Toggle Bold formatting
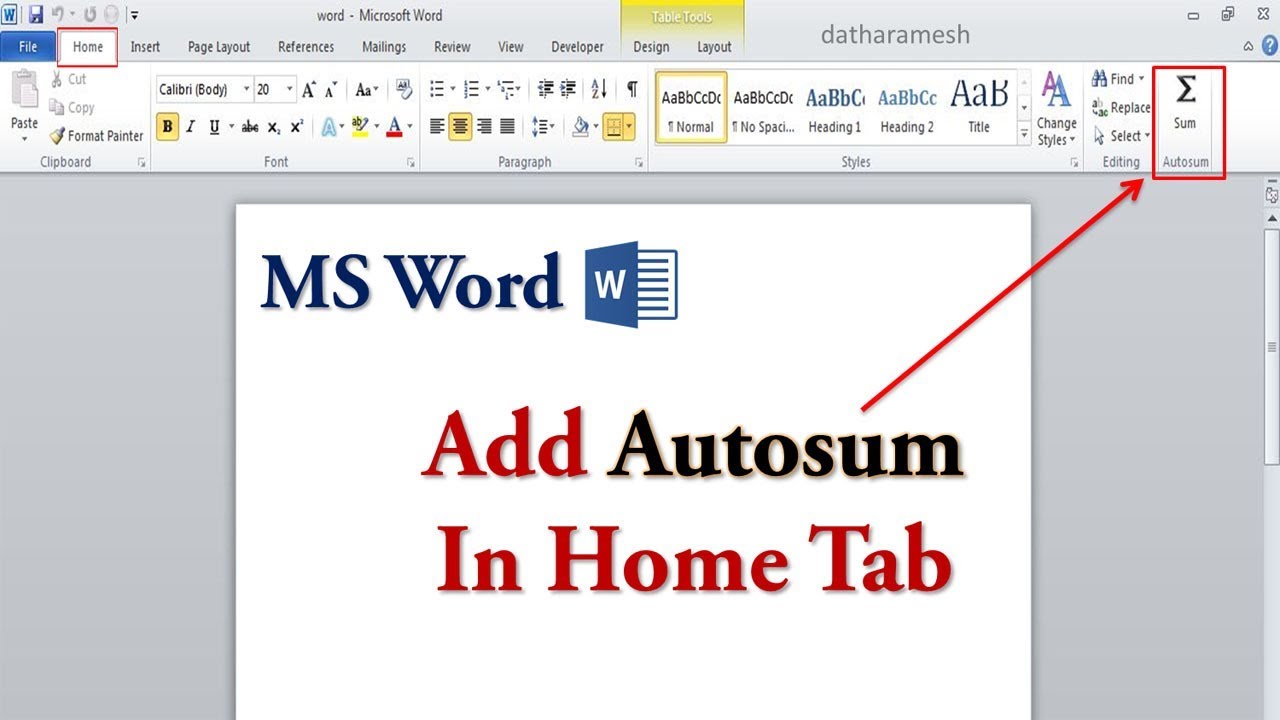This screenshot has height=720, width=1280. (x=167, y=127)
